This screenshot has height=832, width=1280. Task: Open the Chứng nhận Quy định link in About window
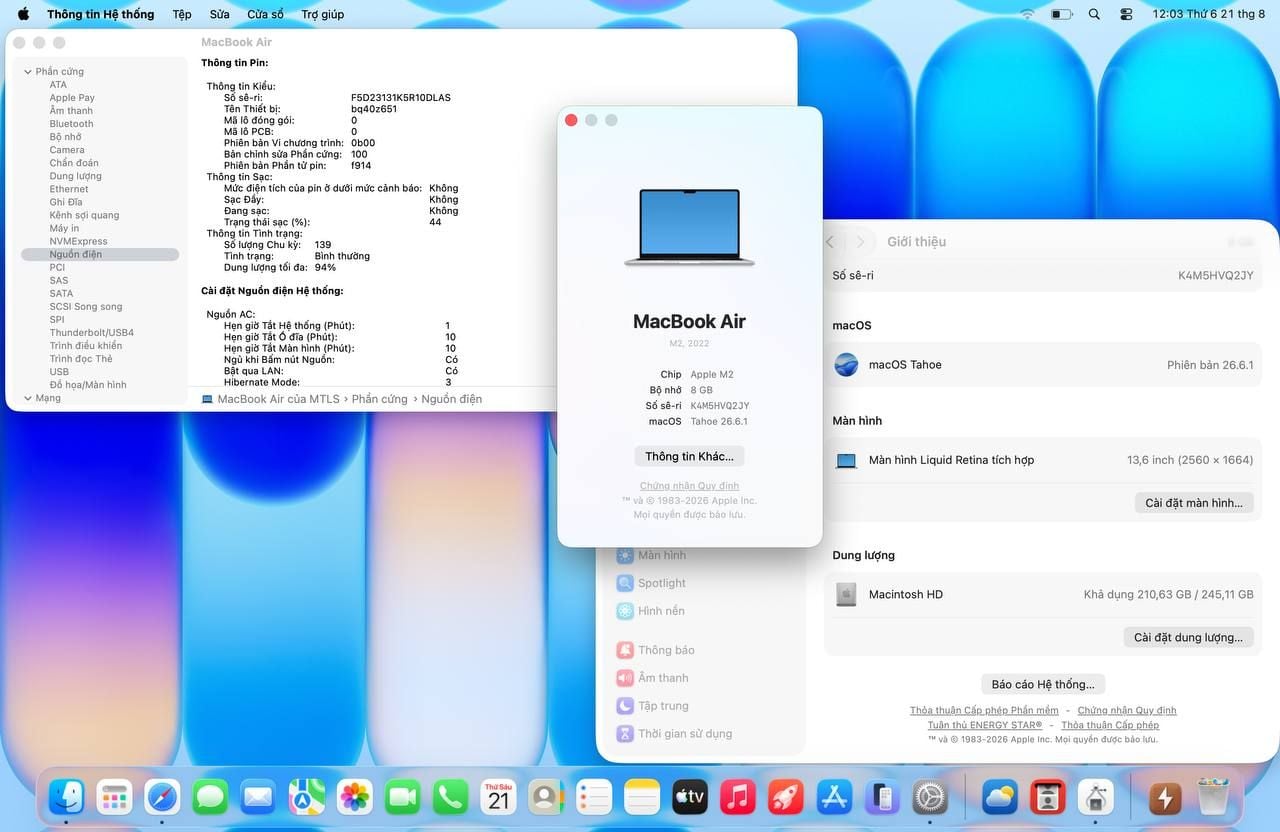point(689,486)
